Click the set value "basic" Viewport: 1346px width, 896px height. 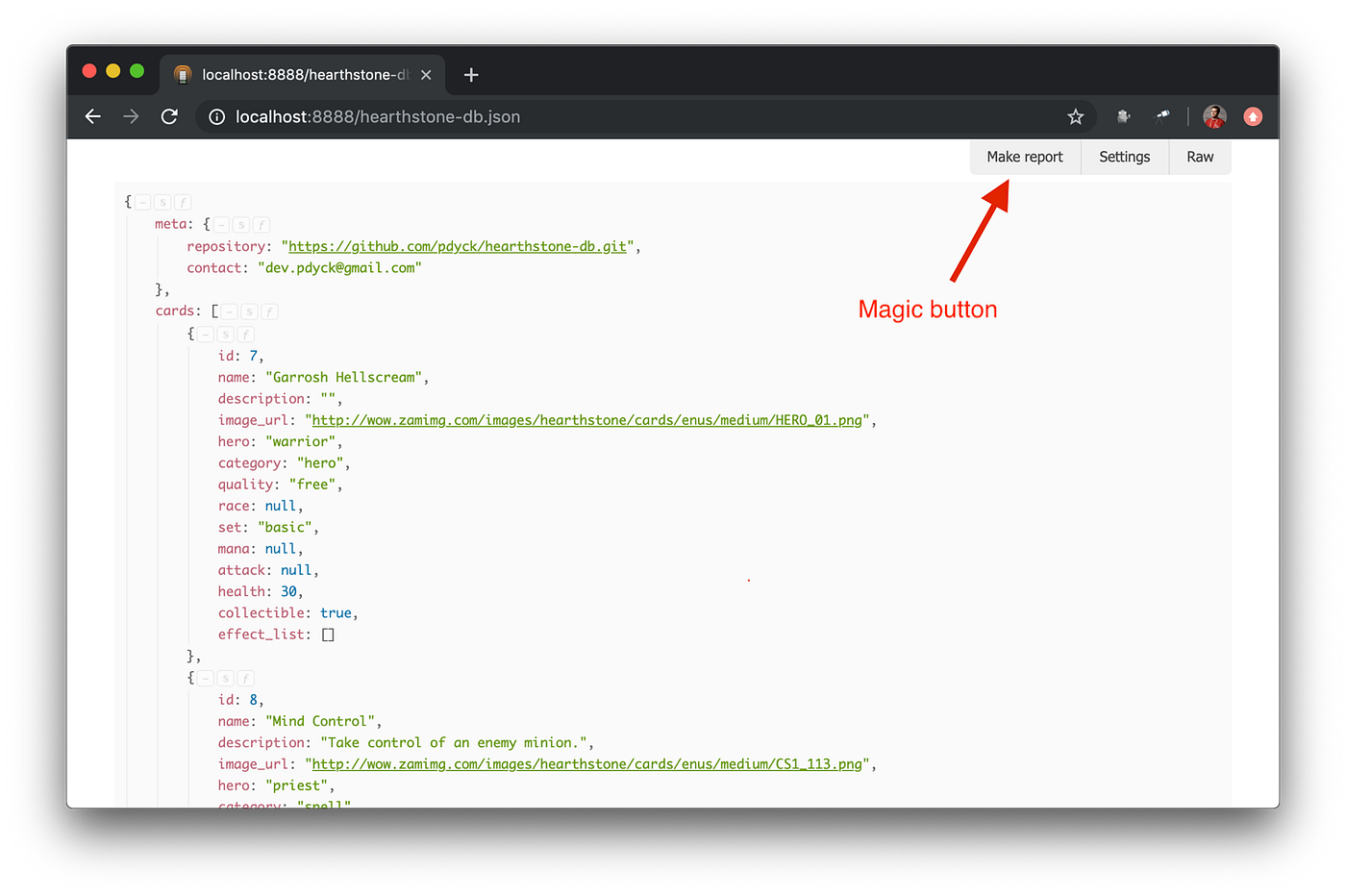(x=286, y=528)
